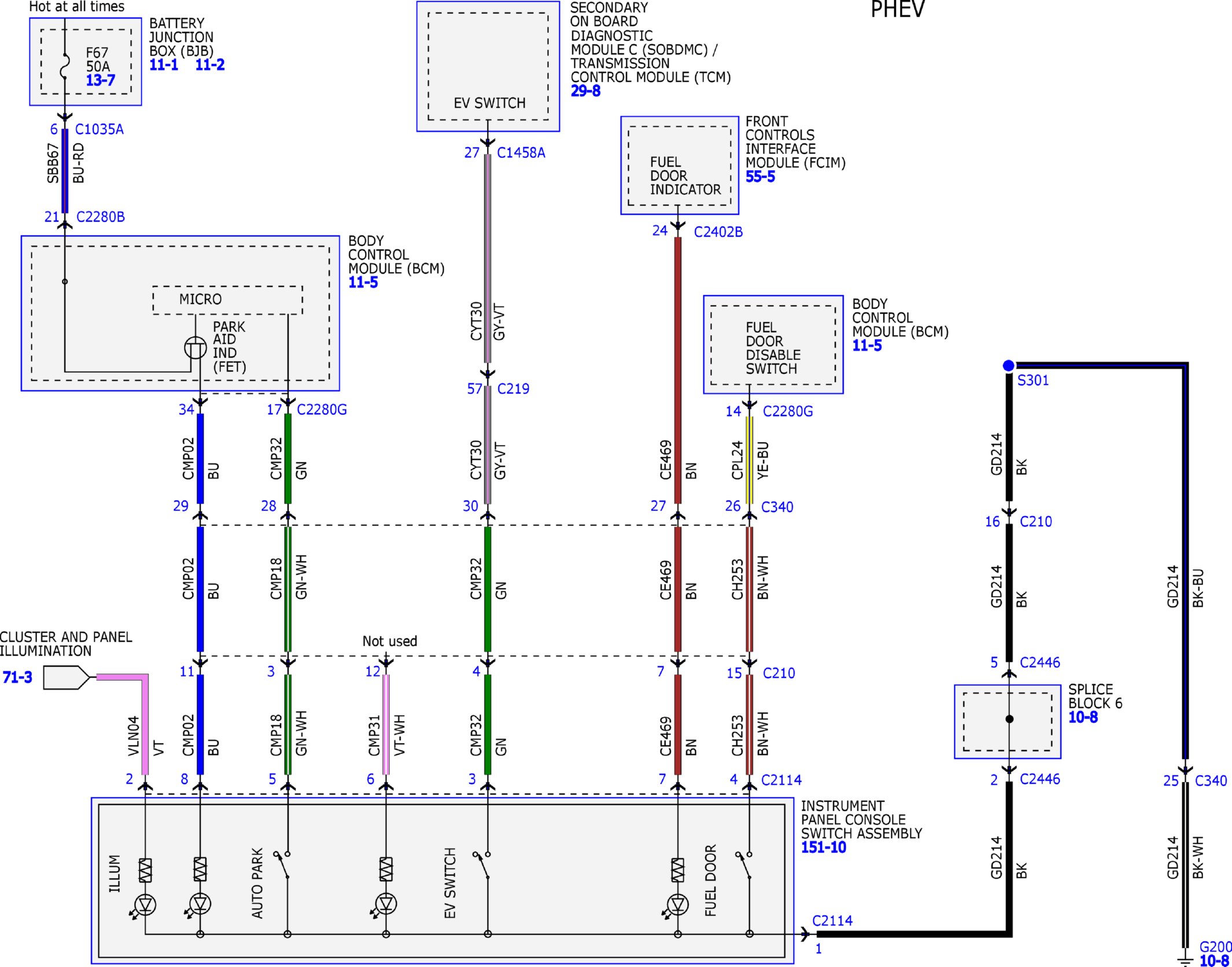The image size is (1232, 967).
Task: Select the FUEL DOOR DISABLE SWITCH box
Action: 773,345
